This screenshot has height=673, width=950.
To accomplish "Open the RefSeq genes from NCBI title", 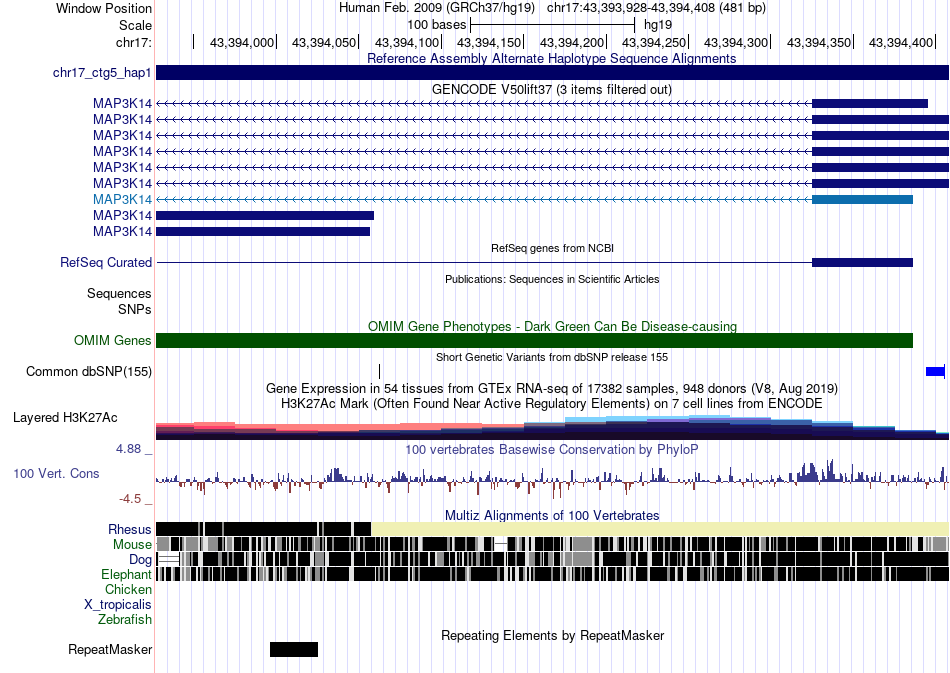I will pyautogui.click(x=552, y=248).
